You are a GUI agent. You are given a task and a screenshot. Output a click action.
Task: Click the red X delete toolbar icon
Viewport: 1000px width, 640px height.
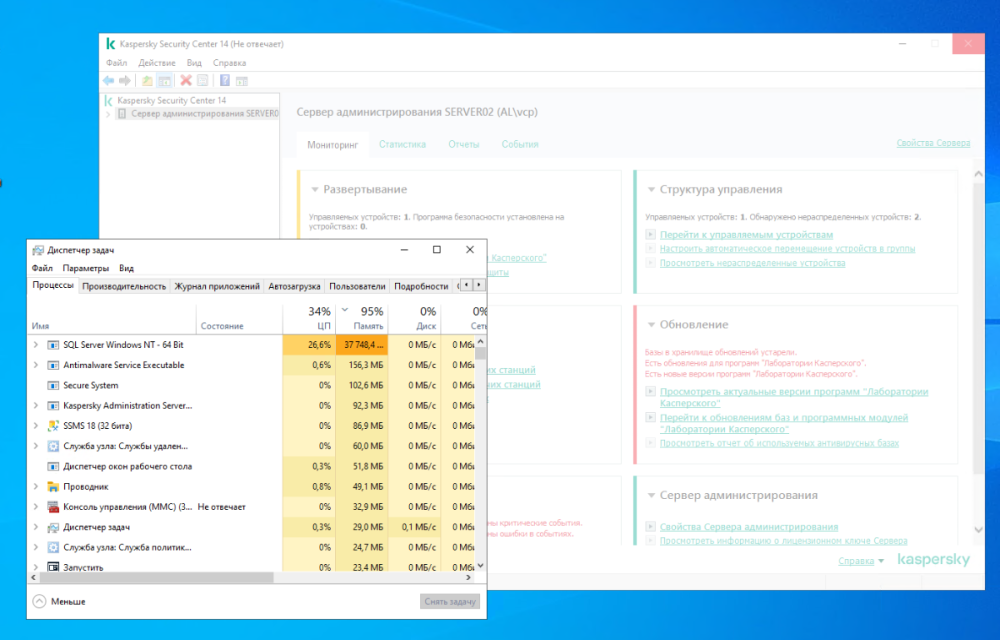[186, 80]
